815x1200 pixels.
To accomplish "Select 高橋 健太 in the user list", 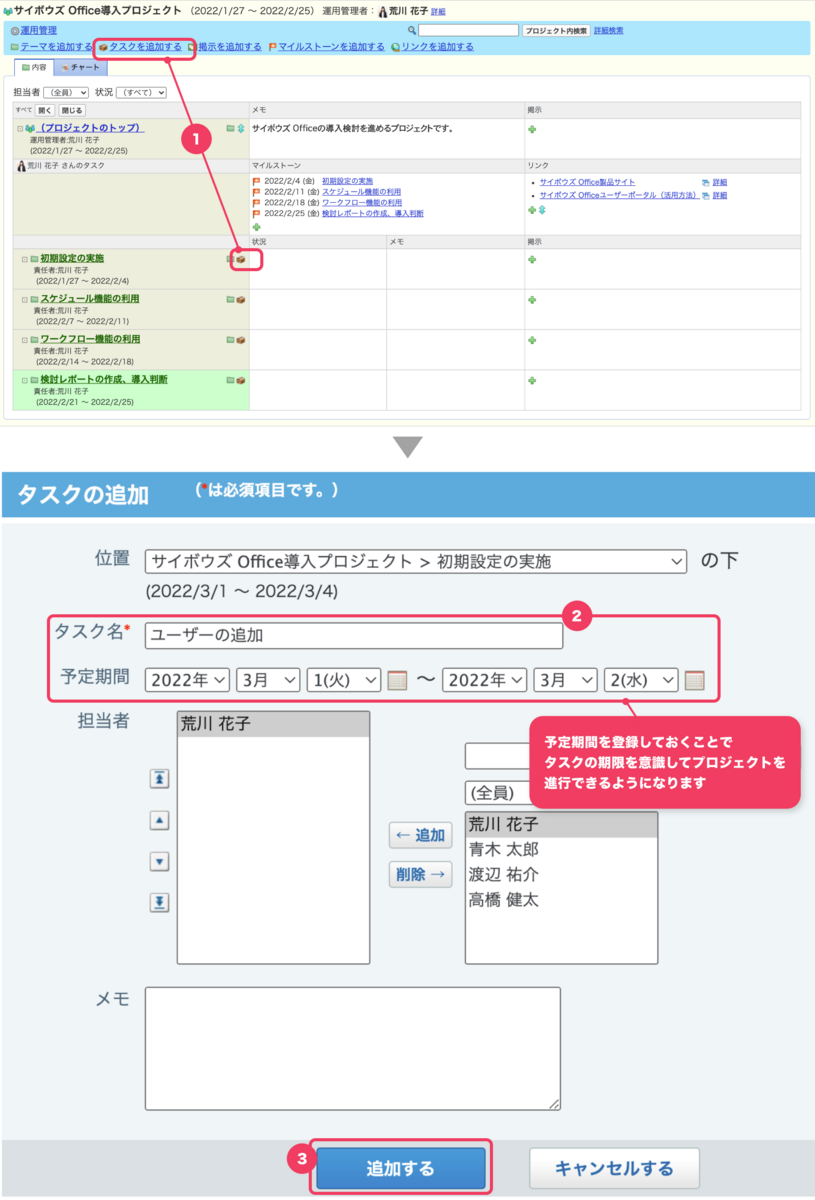I will pyautogui.click(x=504, y=900).
